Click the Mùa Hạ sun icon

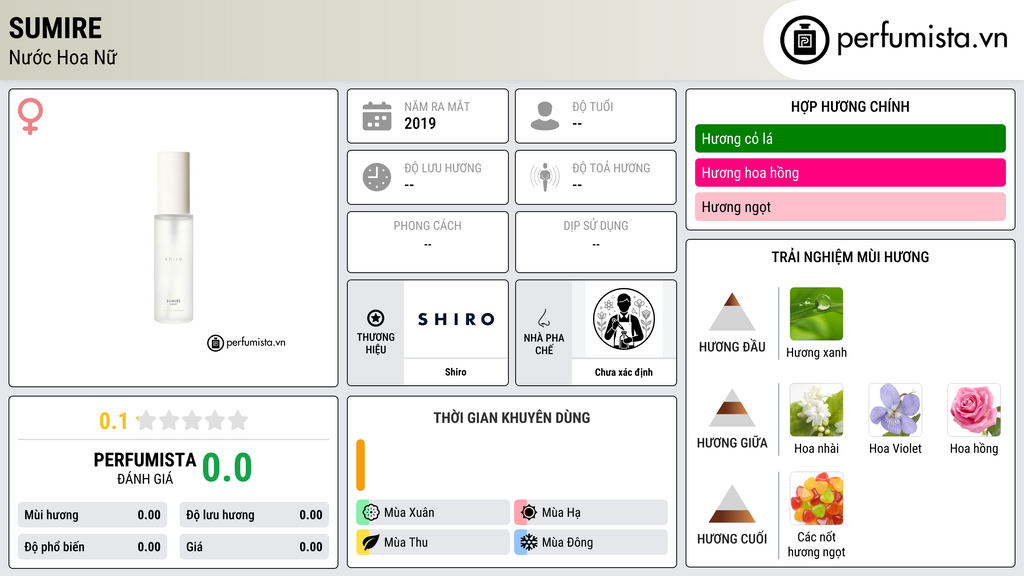(529, 513)
